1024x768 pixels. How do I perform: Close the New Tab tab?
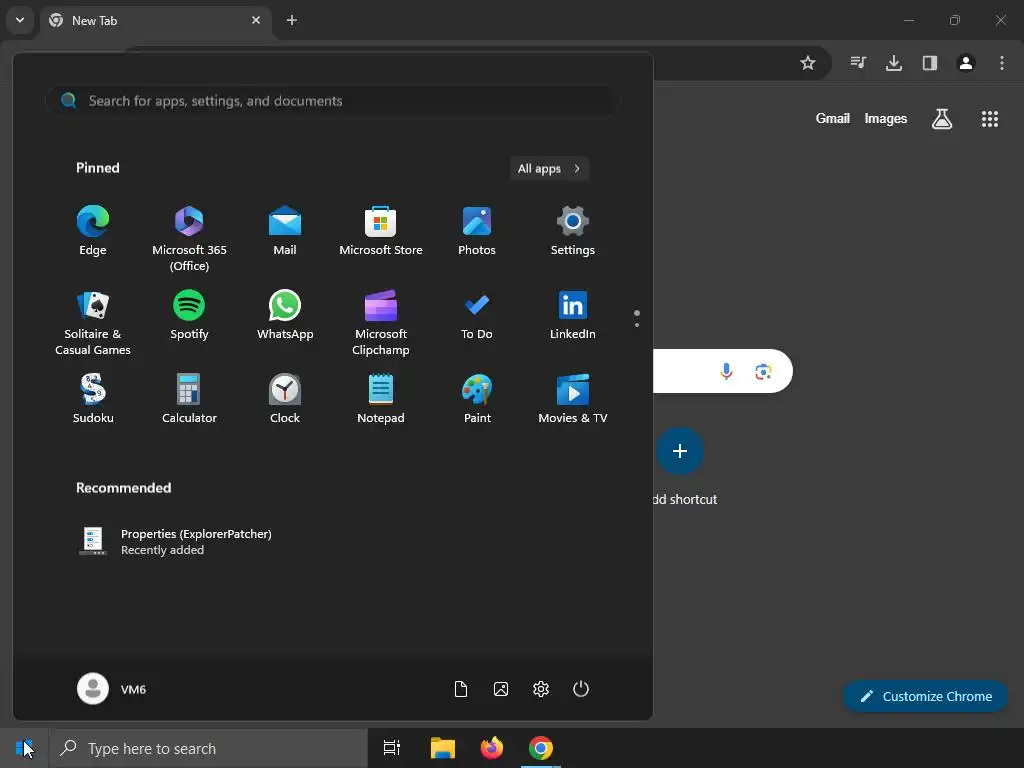(x=256, y=20)
